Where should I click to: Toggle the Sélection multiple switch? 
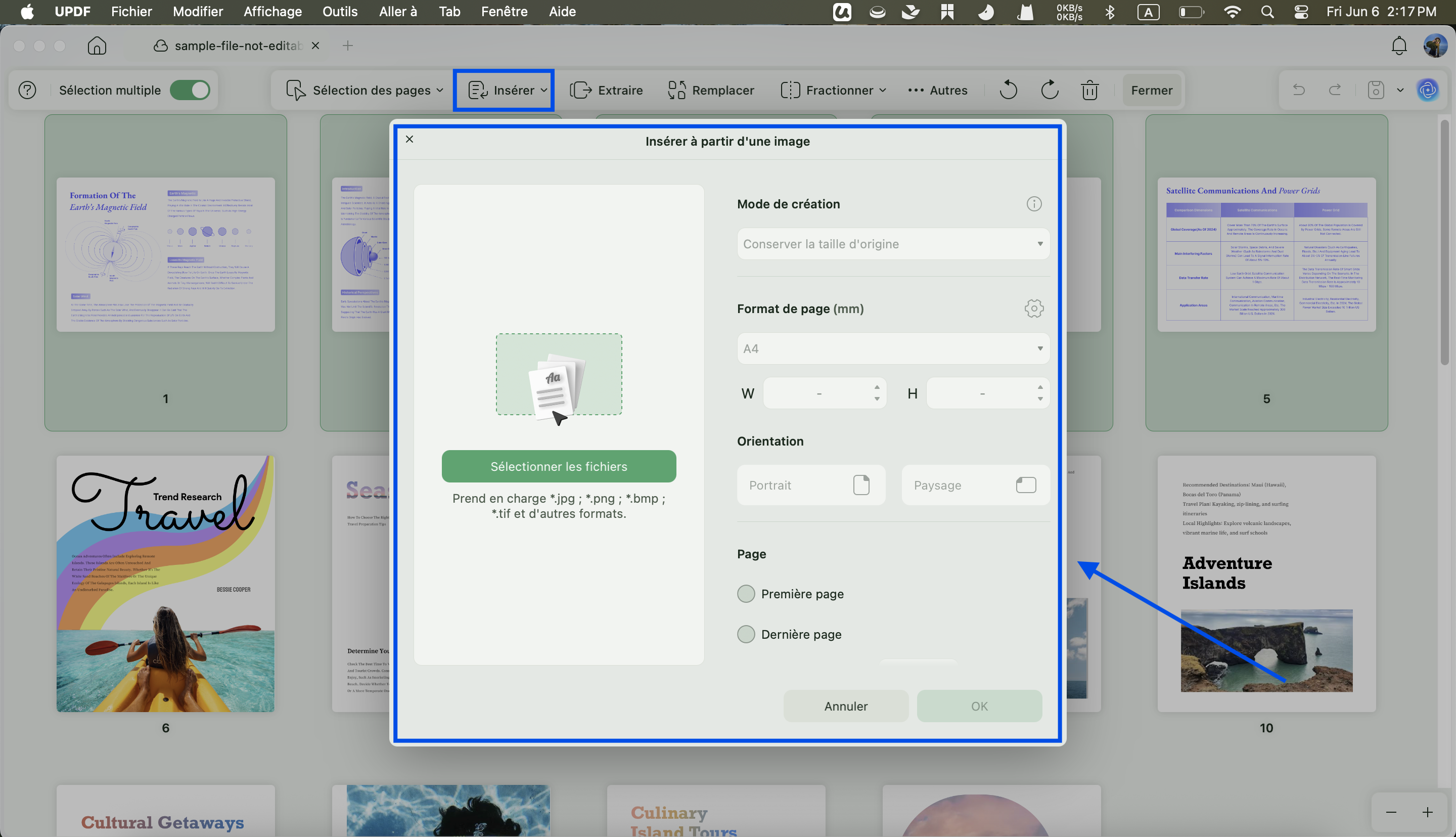point(190,90)
